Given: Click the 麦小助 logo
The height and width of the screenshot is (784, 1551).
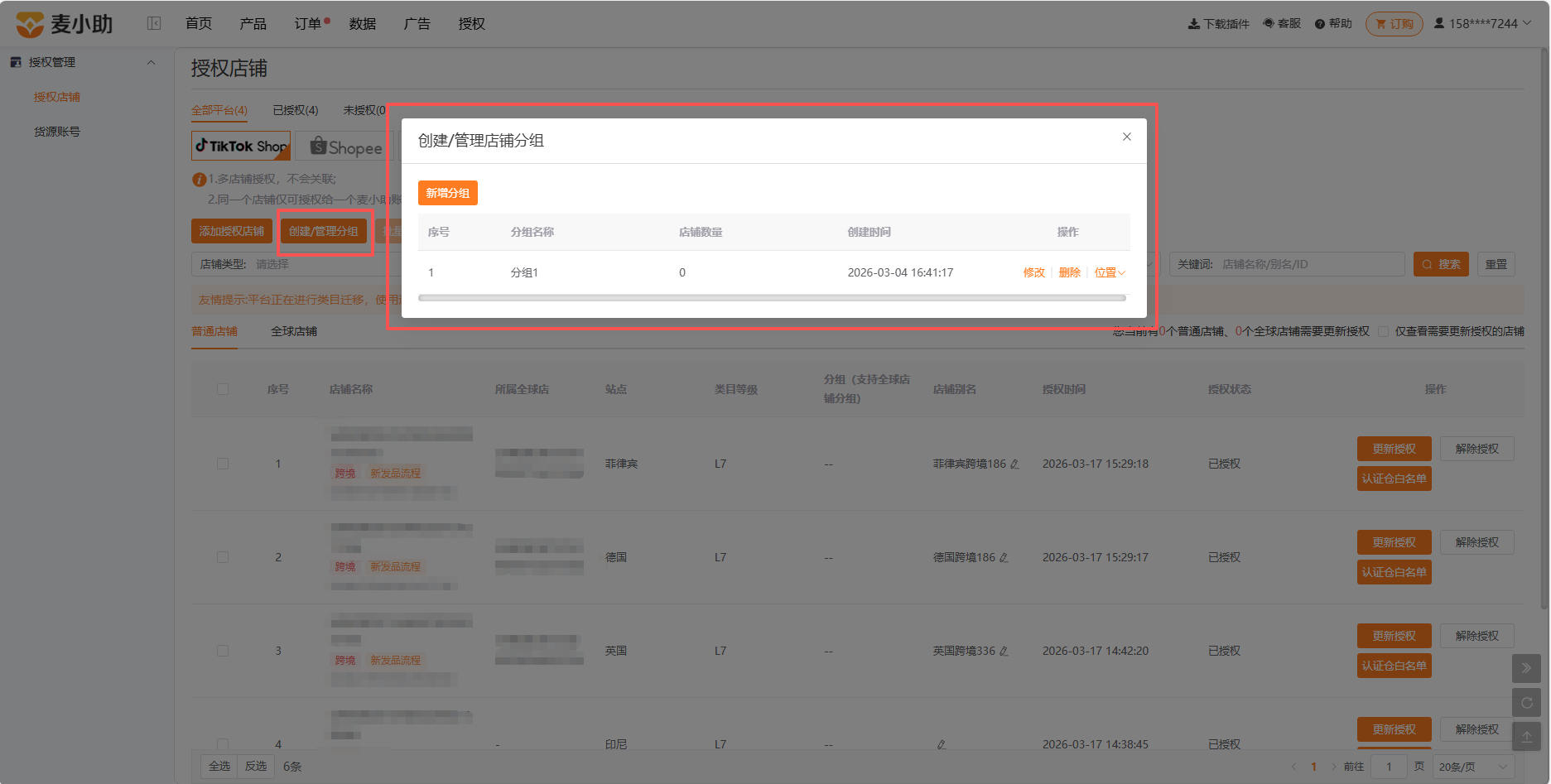Looking at the screenshot, I should coord(64,24).
